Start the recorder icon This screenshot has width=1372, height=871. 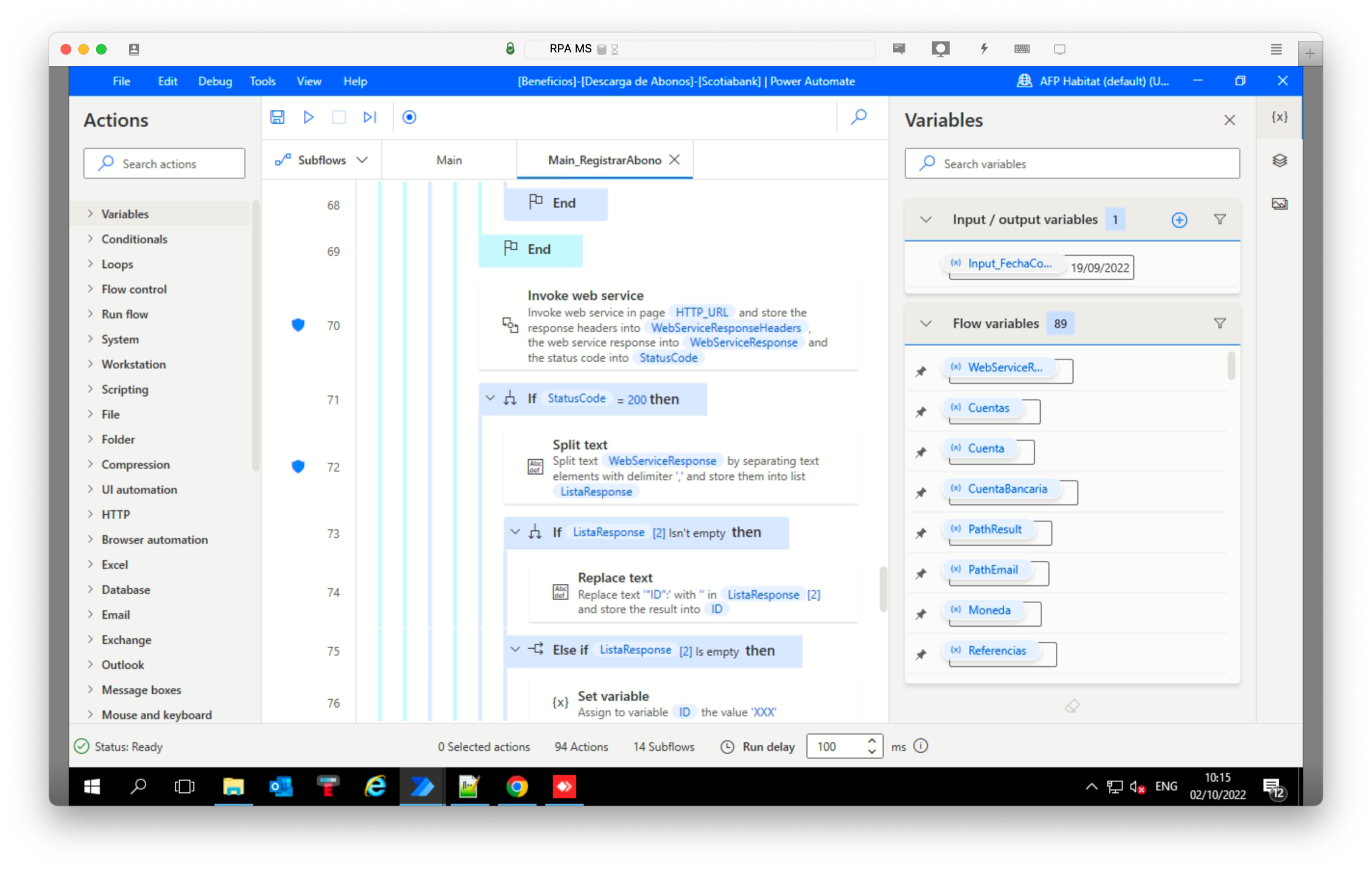tap(409, 117)
